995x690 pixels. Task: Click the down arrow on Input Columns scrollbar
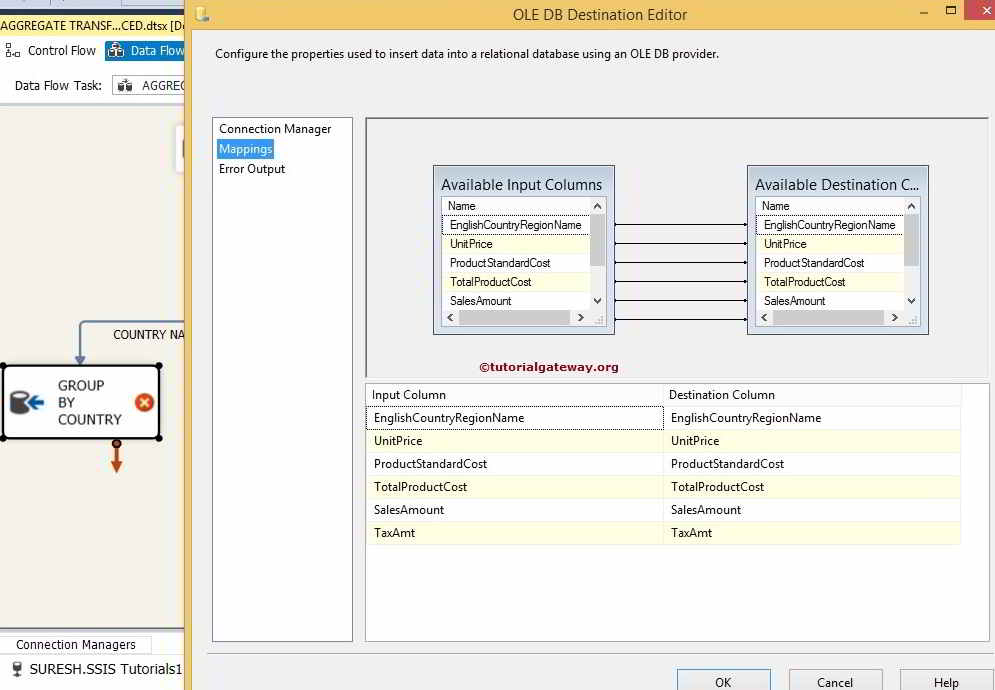click(596, 300)
